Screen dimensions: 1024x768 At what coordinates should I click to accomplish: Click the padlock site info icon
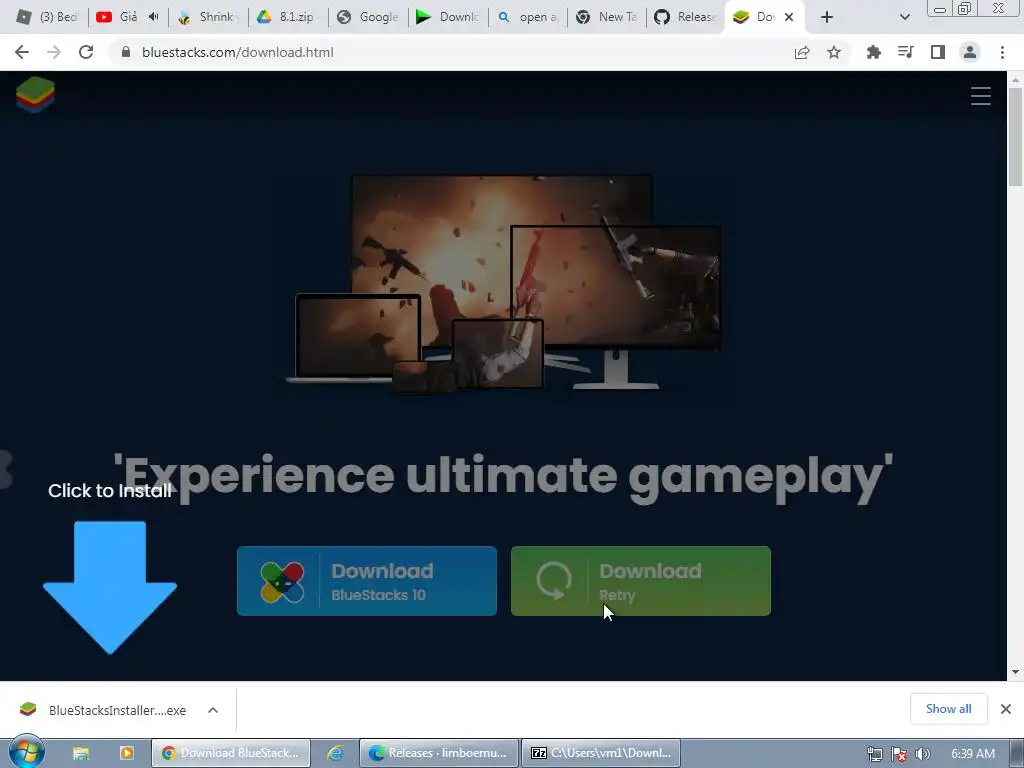pyautogui.click(x=125, y=52)
